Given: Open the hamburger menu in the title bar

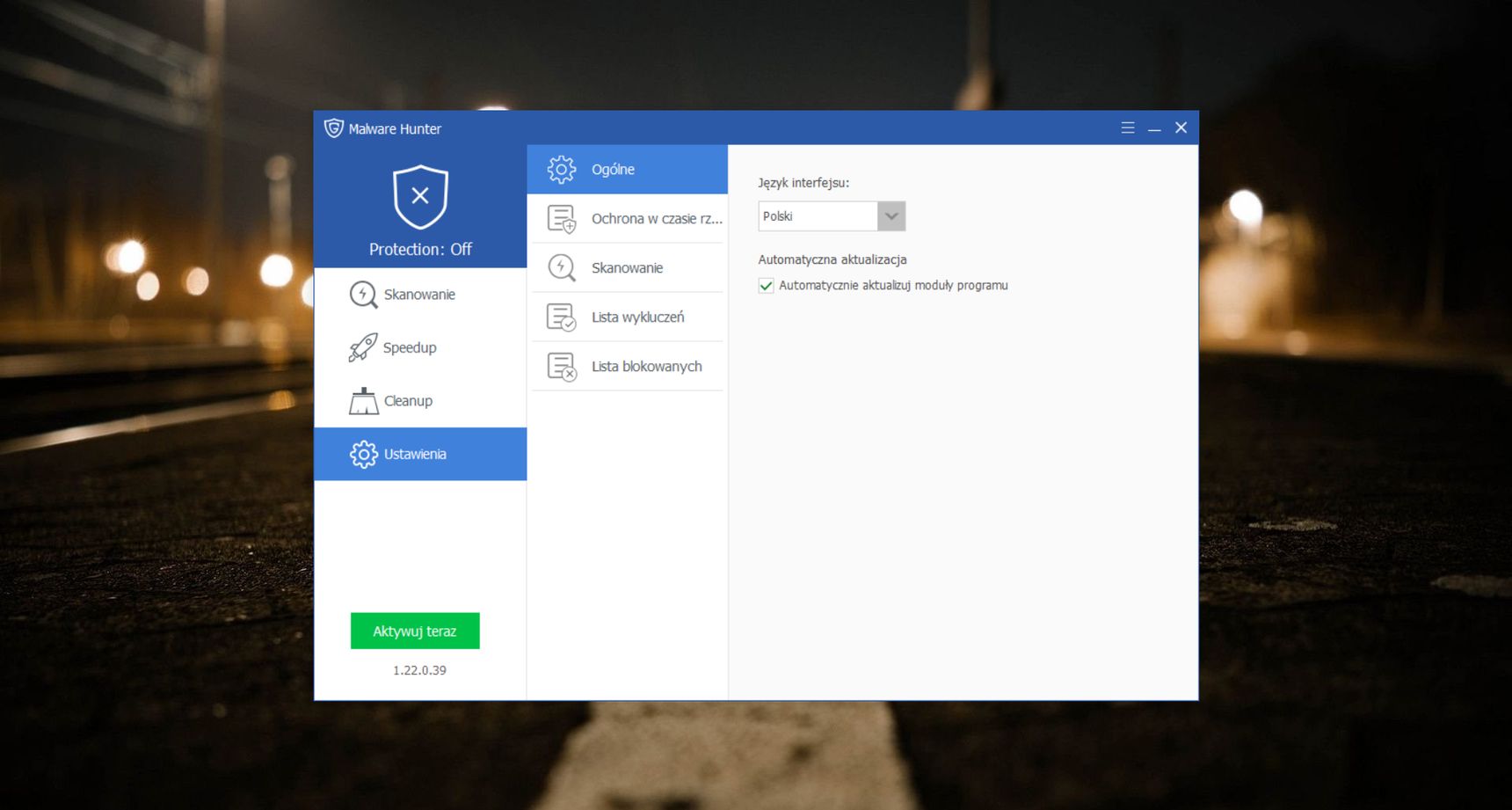Looking at the screenshot, I should (1128, 128).
